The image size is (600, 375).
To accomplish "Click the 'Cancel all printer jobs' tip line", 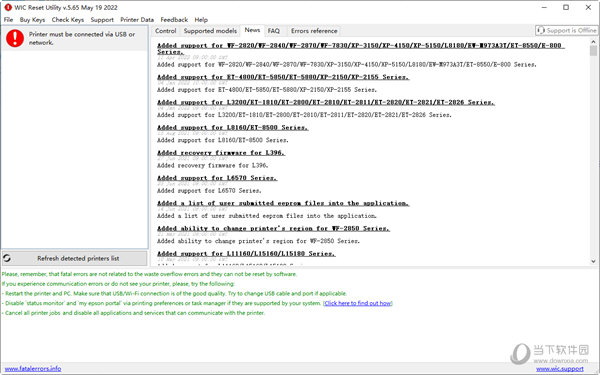I will [133, 313].
